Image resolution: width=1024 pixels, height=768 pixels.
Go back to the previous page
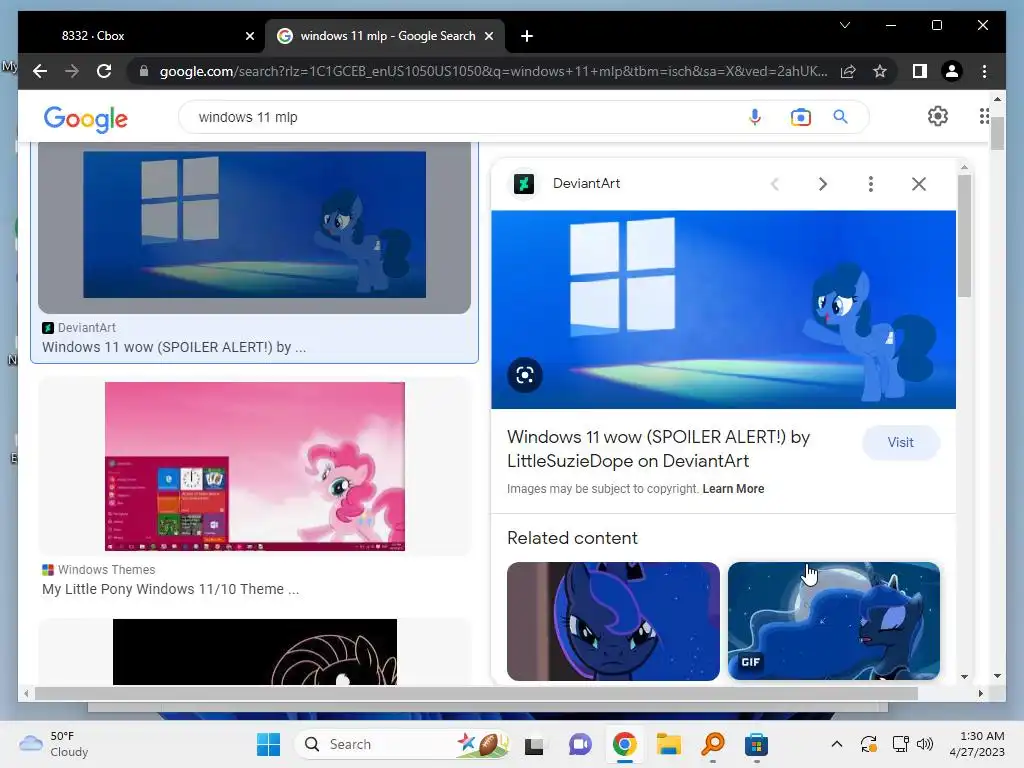40,71
